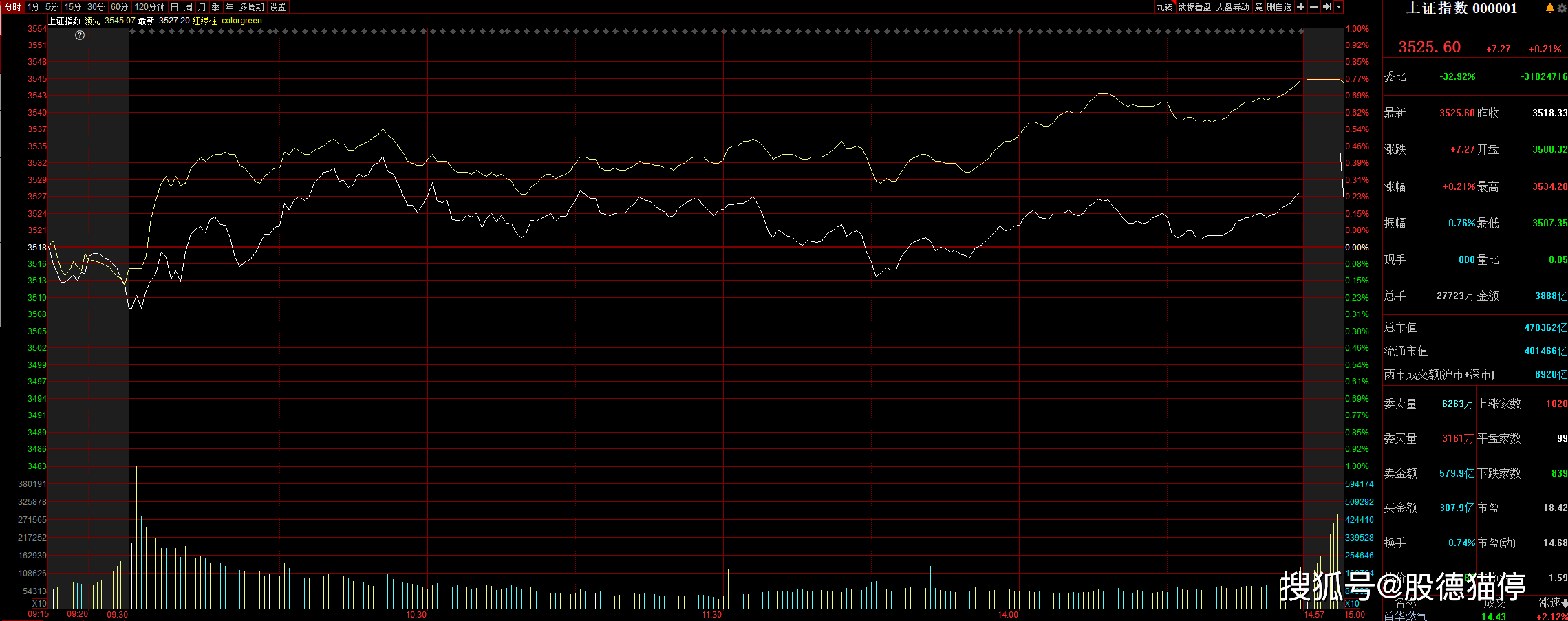
Task: Click the minus icon in top toolbar
Action: tap(1313, 7)
